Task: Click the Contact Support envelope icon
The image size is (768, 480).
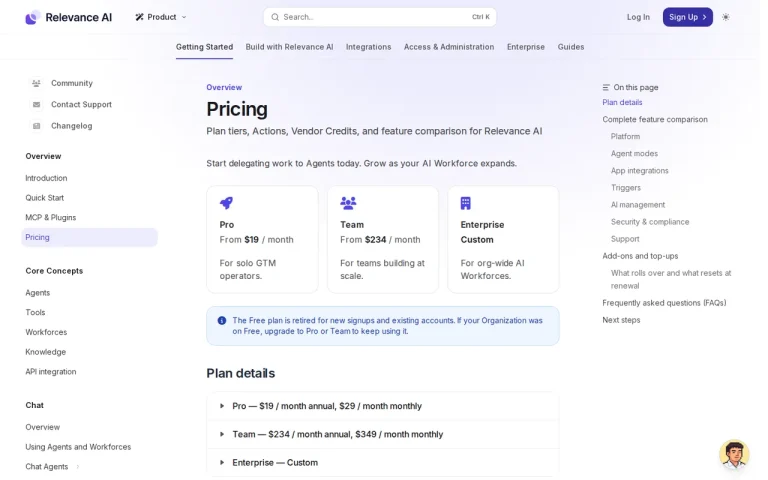Action: pos(36,105)
